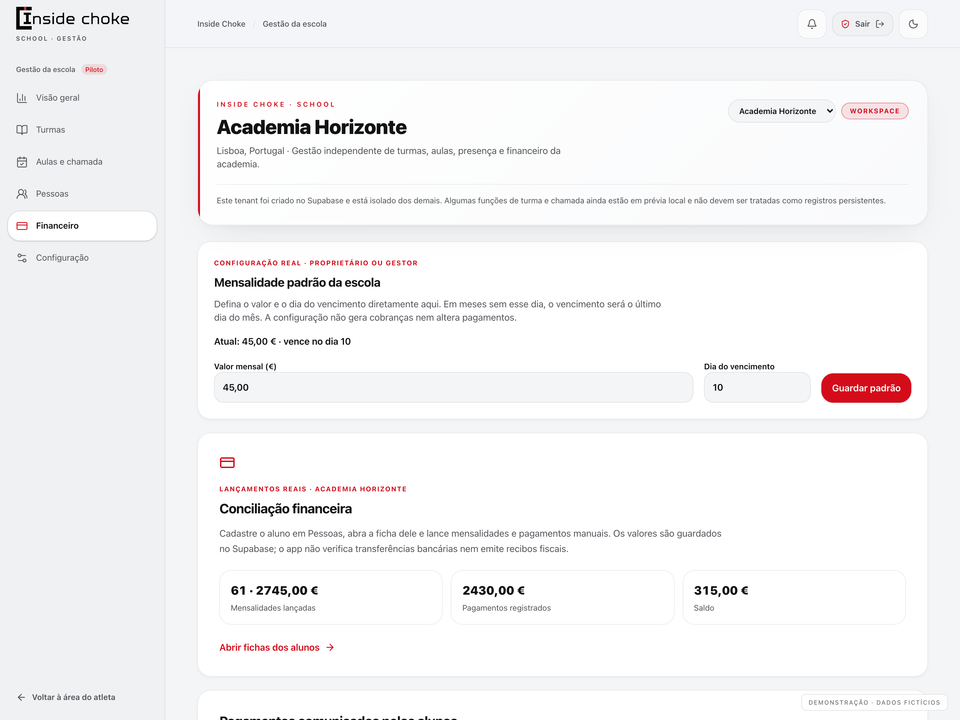The height and width of the screenshot is (720, 960).
Task: Click the shield icon on Sair button
Action: click(845, 24)
